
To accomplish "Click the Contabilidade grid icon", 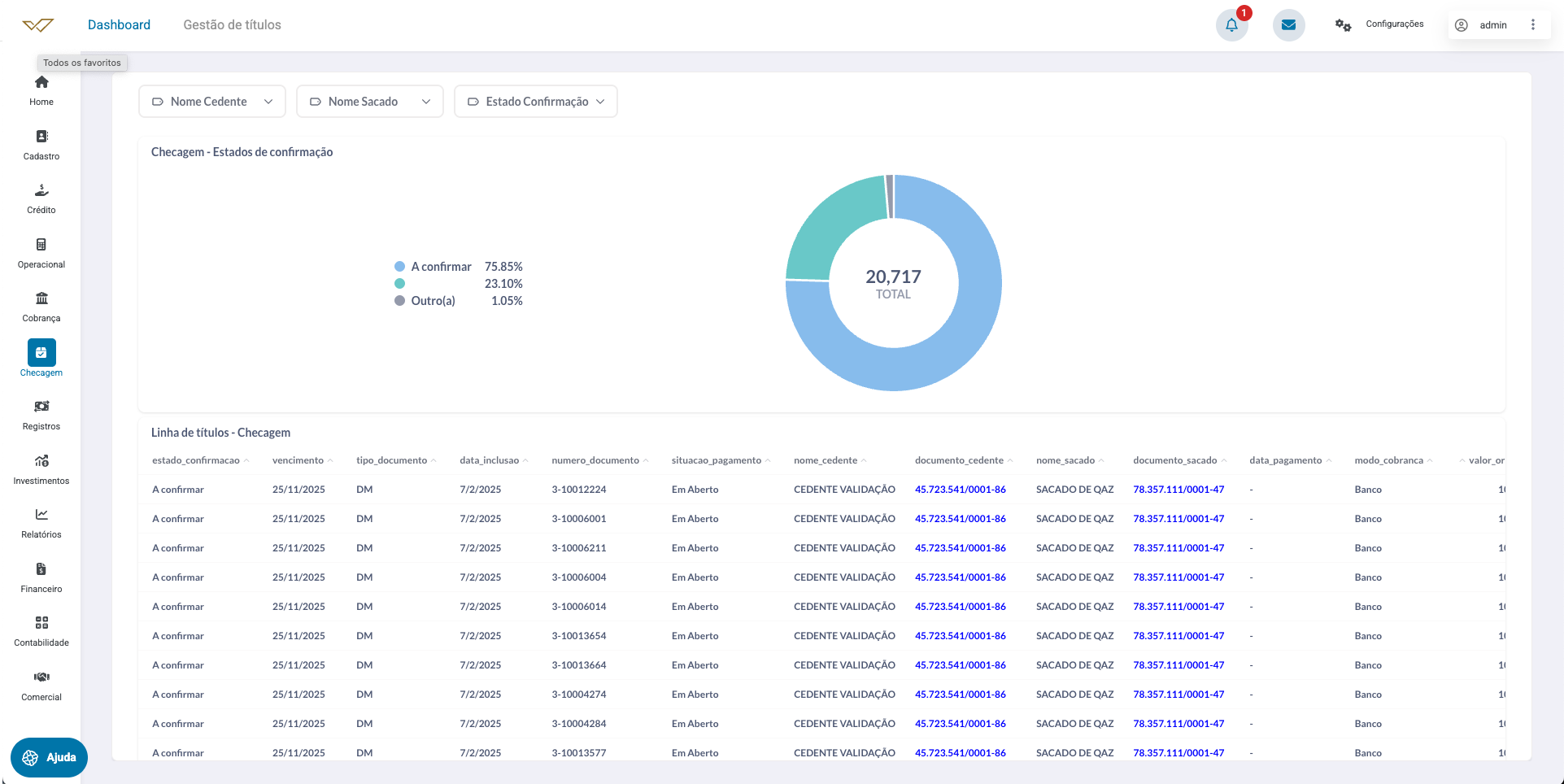I will coord(41,623).
